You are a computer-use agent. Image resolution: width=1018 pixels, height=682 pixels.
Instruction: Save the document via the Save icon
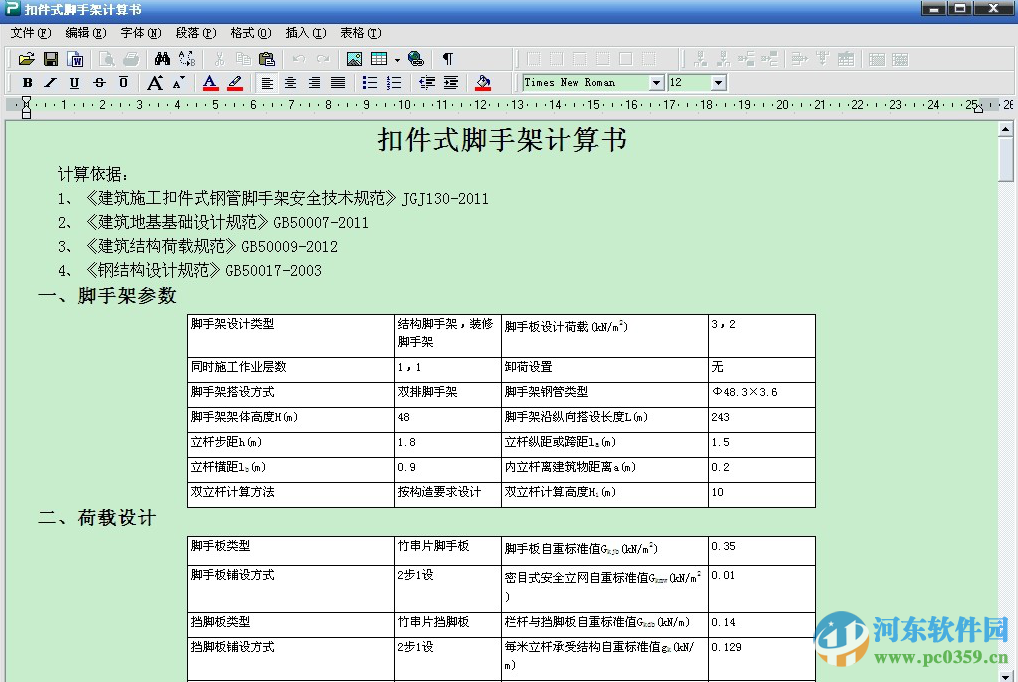[51, 58]
